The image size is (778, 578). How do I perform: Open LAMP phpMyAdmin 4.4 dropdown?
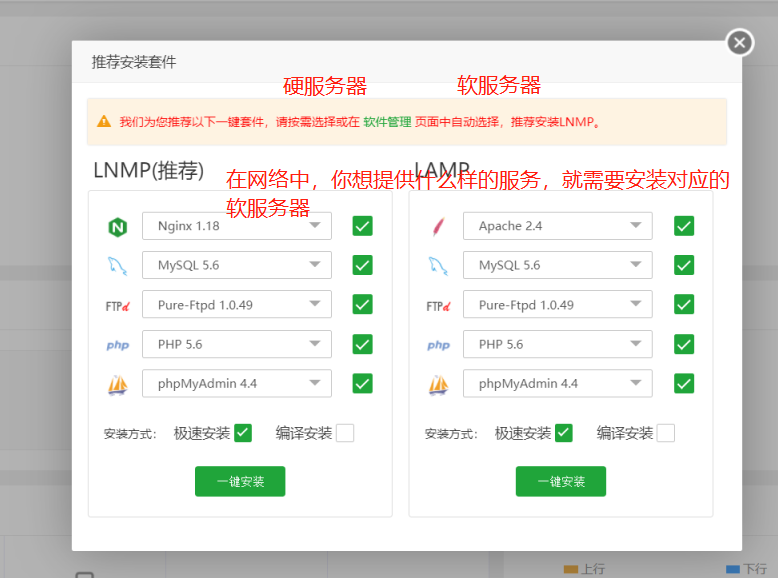pyautogui.click(x=558, y=383)
